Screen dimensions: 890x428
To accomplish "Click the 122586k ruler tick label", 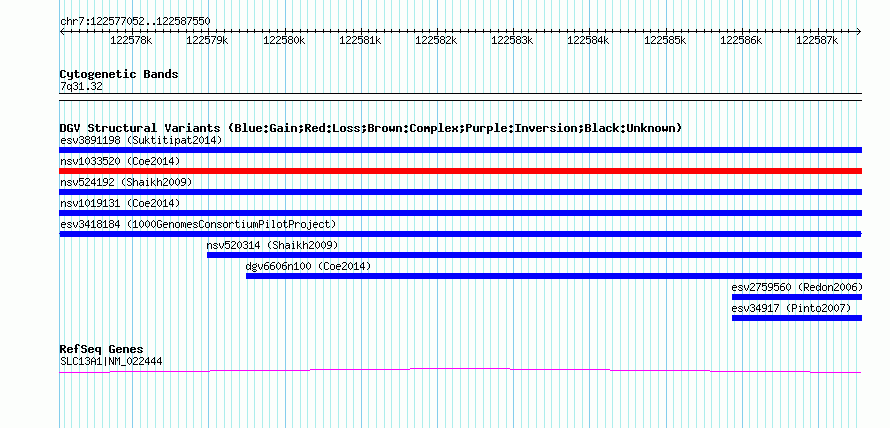I will point(741,40).
